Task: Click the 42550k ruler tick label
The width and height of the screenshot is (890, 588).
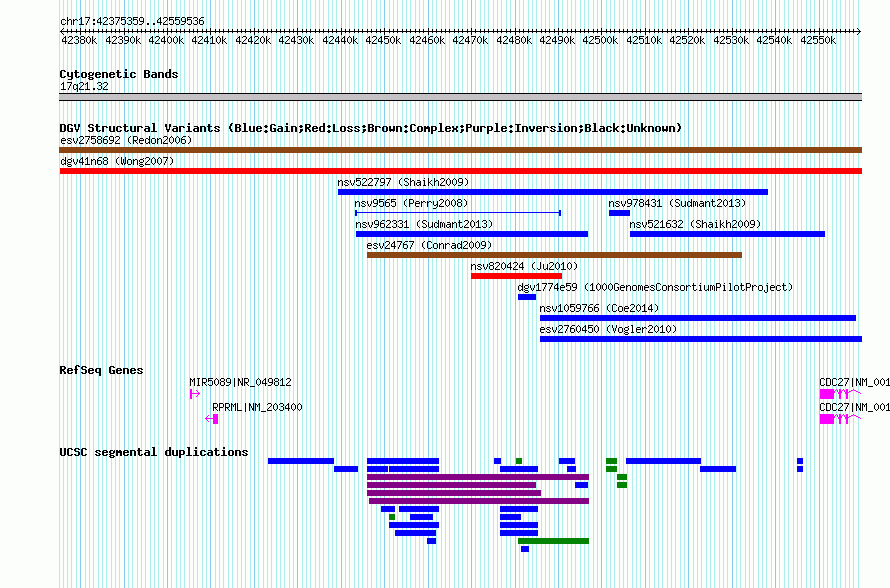Action: click(x=818, y=40)
